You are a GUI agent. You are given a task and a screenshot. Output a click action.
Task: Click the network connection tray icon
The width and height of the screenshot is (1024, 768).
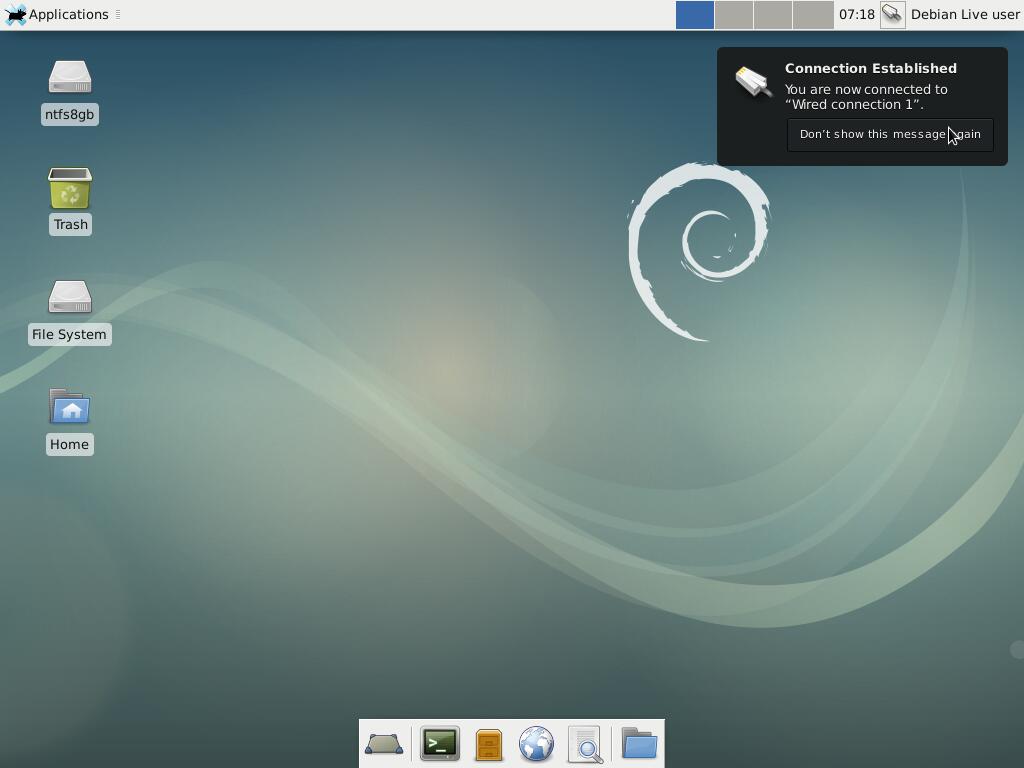point(892,14)
